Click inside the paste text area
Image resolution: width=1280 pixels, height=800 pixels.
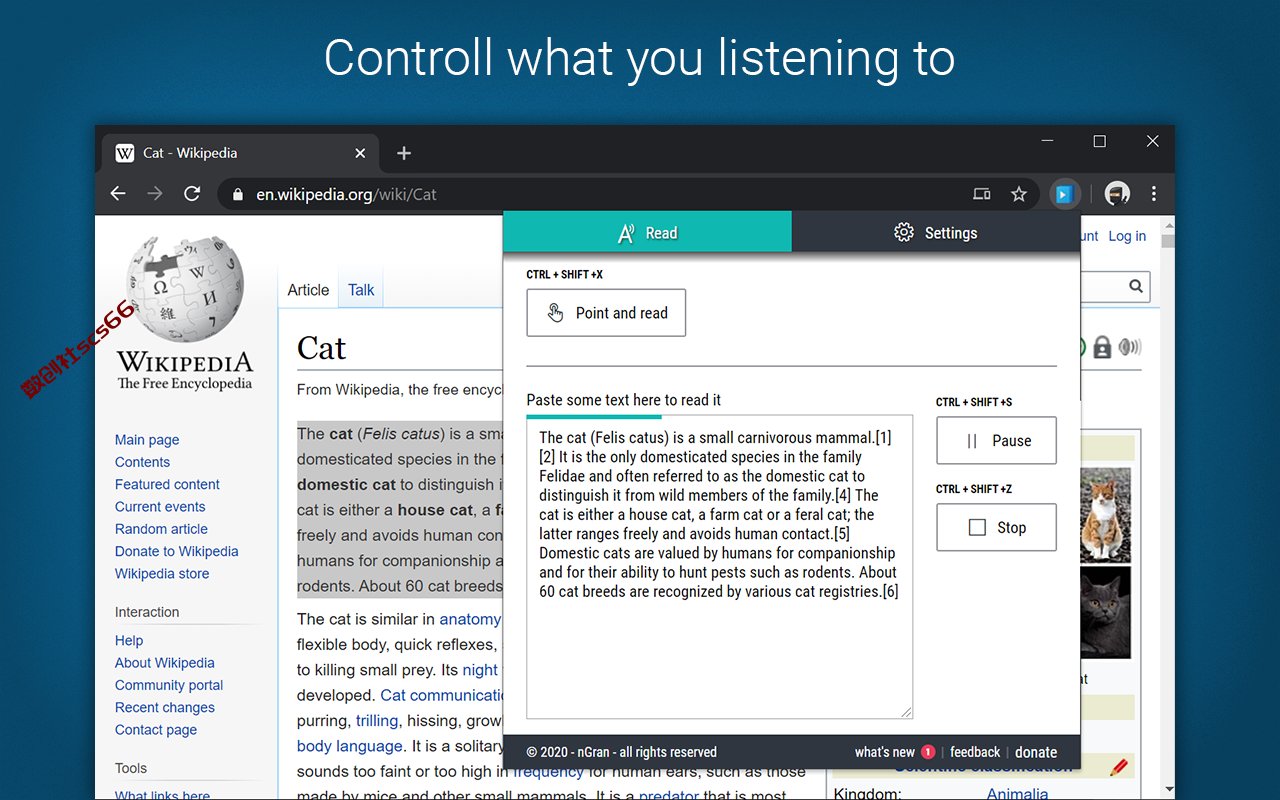pos(719,567)
